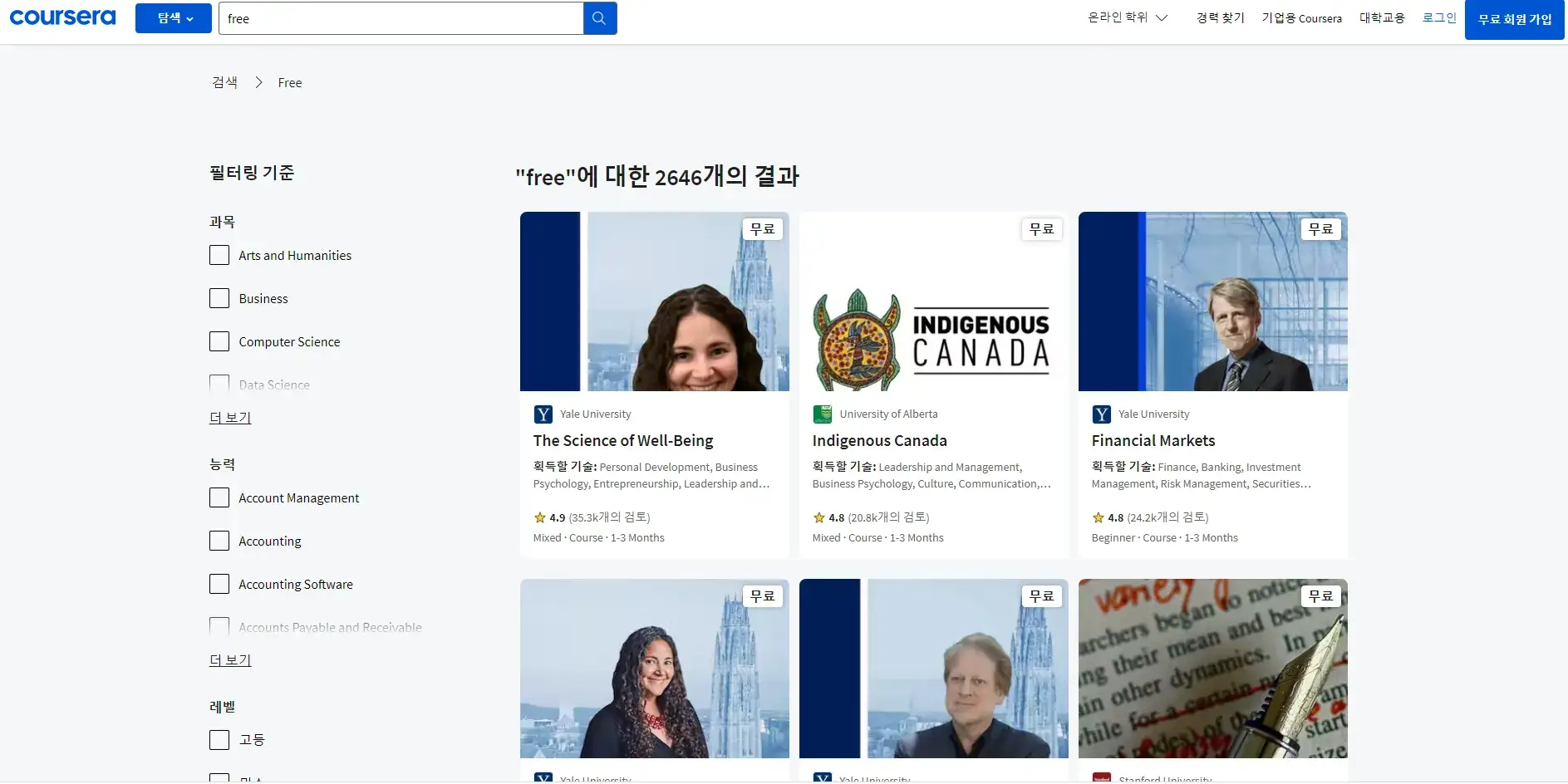This screenshot has height=784, width=1568.
Task: Open 기업용 Coursera link
Action: pyautogui.click(x=1301, y=18)
